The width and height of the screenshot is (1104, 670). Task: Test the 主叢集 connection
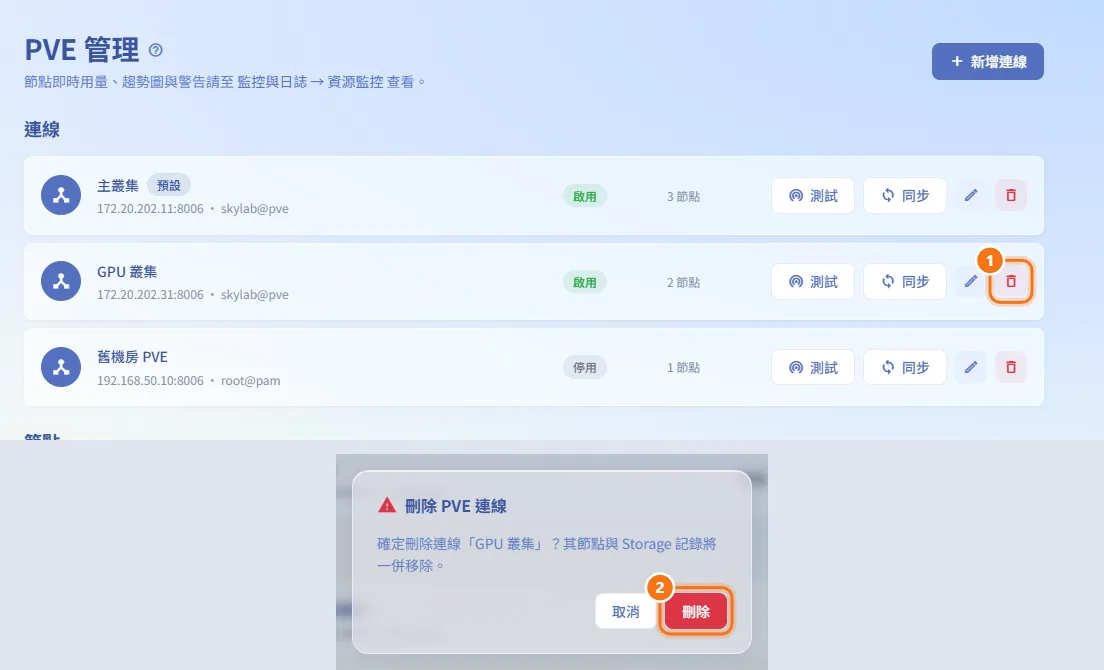point(813,196)
